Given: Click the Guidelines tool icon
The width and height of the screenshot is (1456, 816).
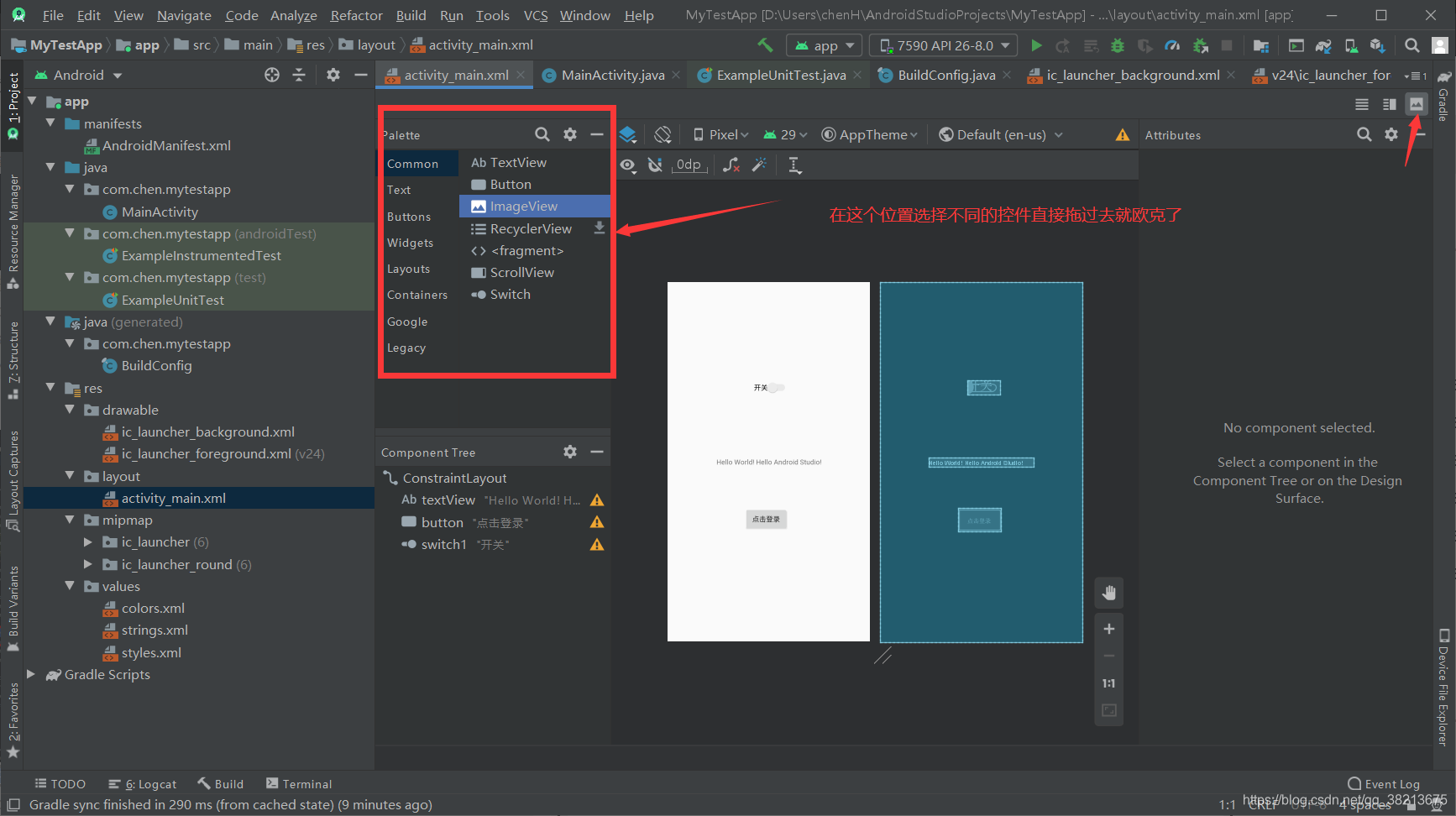Looking at the screenshot, I should point(794,165).
